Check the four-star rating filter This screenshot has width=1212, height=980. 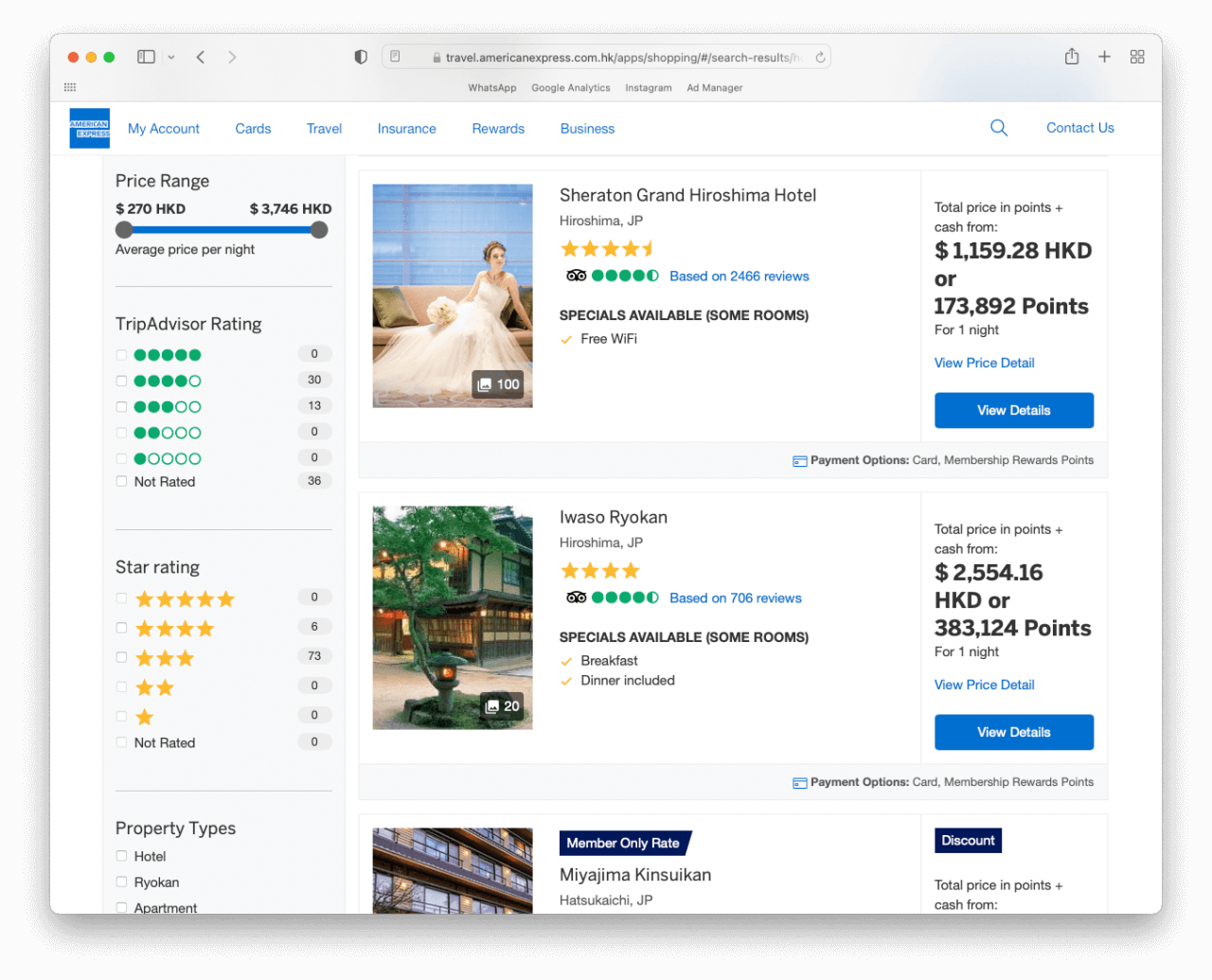[121, 628]
